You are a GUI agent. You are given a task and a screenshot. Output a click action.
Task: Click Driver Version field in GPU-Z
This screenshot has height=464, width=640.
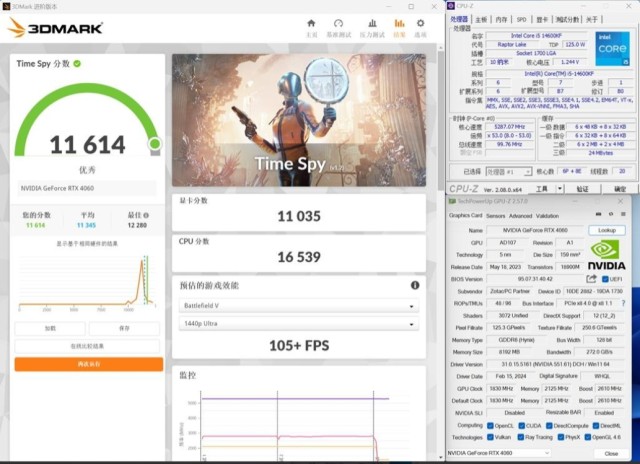click(556, 364)
